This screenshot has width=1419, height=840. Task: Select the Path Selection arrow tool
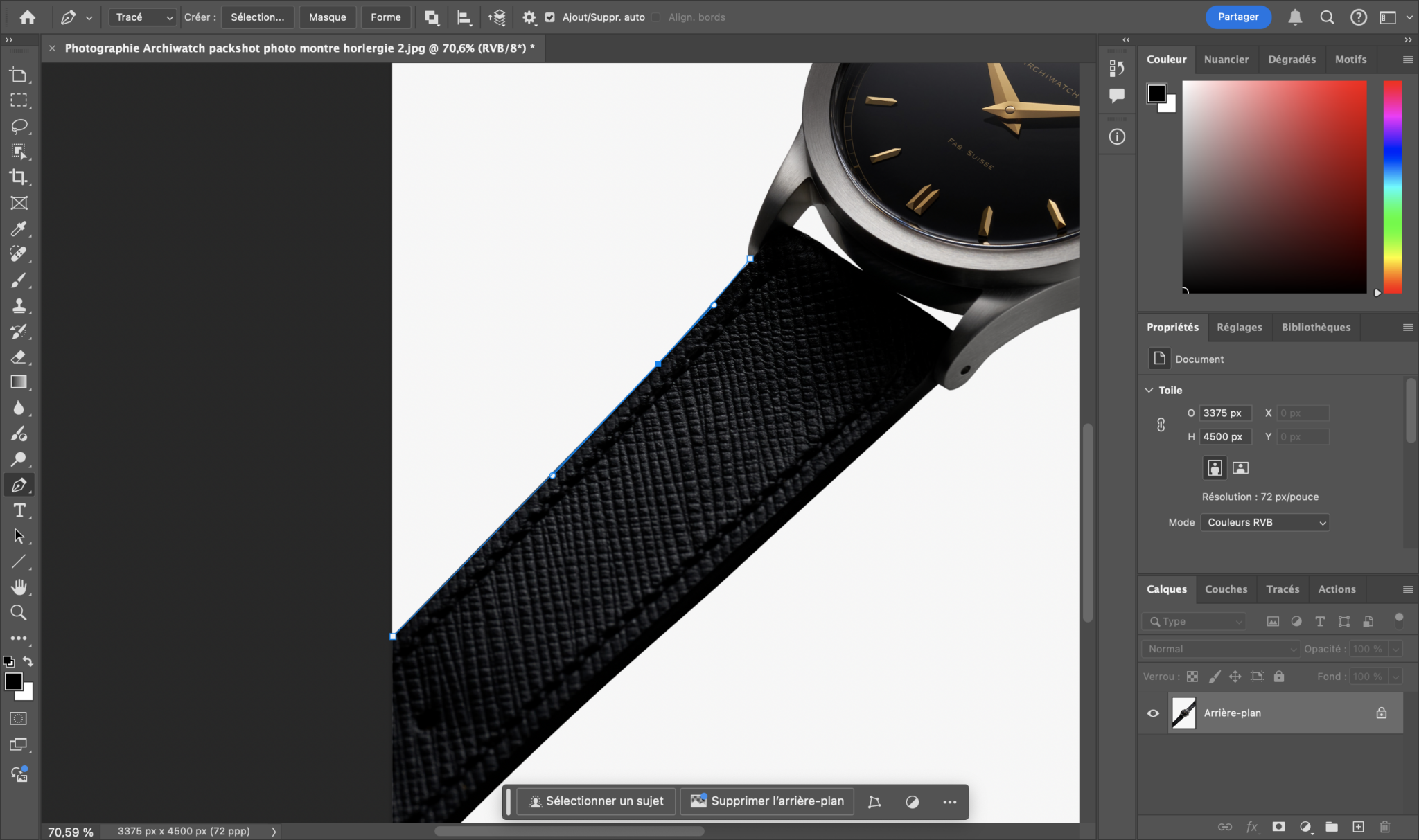(19, 536)
